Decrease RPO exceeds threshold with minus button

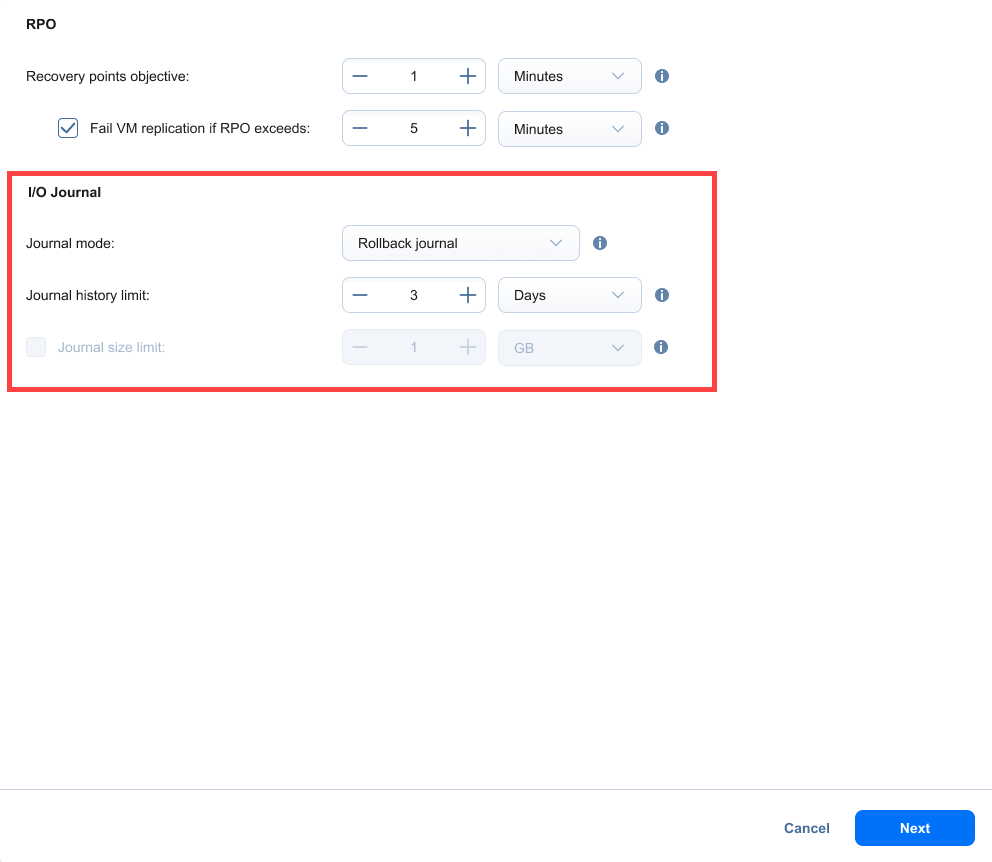tap(360, 128)
